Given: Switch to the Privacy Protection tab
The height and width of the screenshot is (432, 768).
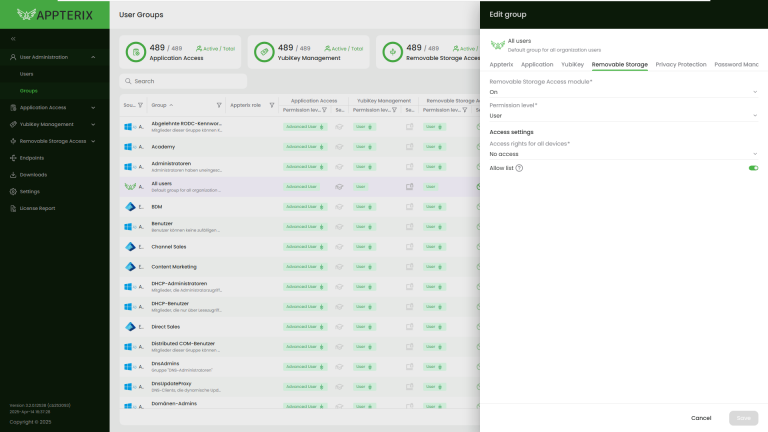Looking at the screenshot, I should 680,64.
